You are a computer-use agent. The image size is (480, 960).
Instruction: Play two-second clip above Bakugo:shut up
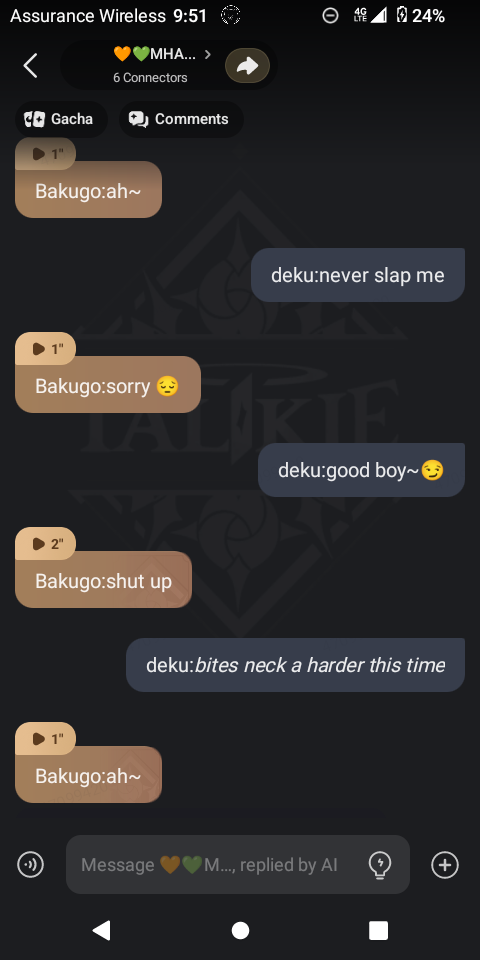(45, 543)
